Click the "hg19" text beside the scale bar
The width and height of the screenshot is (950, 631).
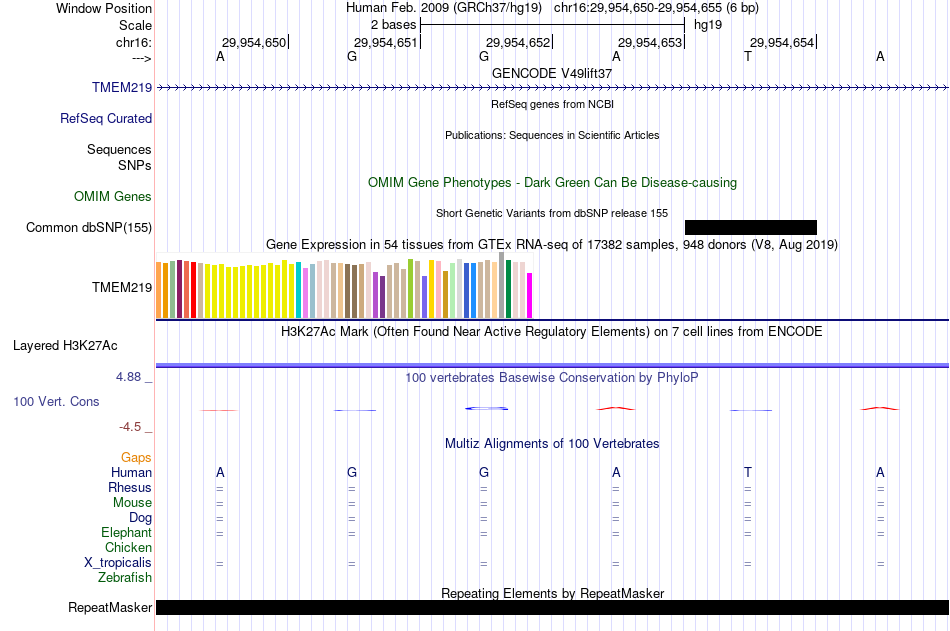pyautogui.click(x=708, y=25)
